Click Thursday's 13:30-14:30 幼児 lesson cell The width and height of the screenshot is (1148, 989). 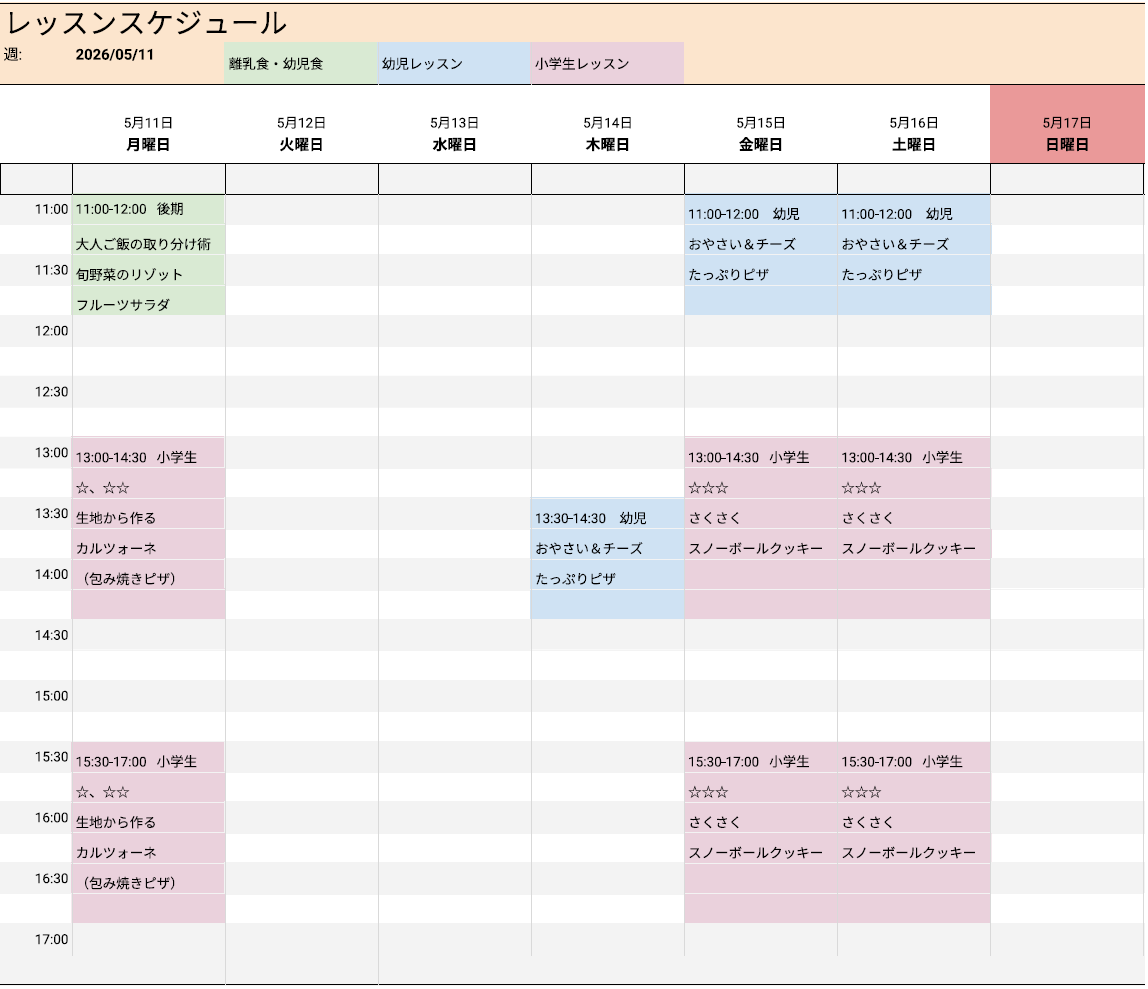pos(607,518)
